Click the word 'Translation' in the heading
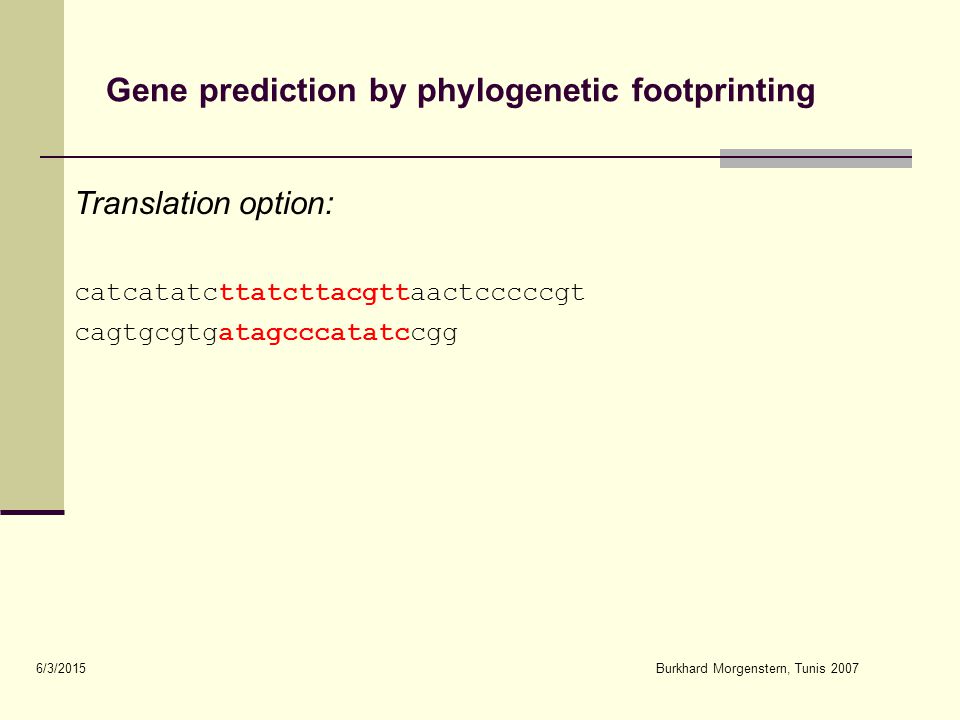The width and height of the screenshot is (960, 720). click(x=153, y=203)
